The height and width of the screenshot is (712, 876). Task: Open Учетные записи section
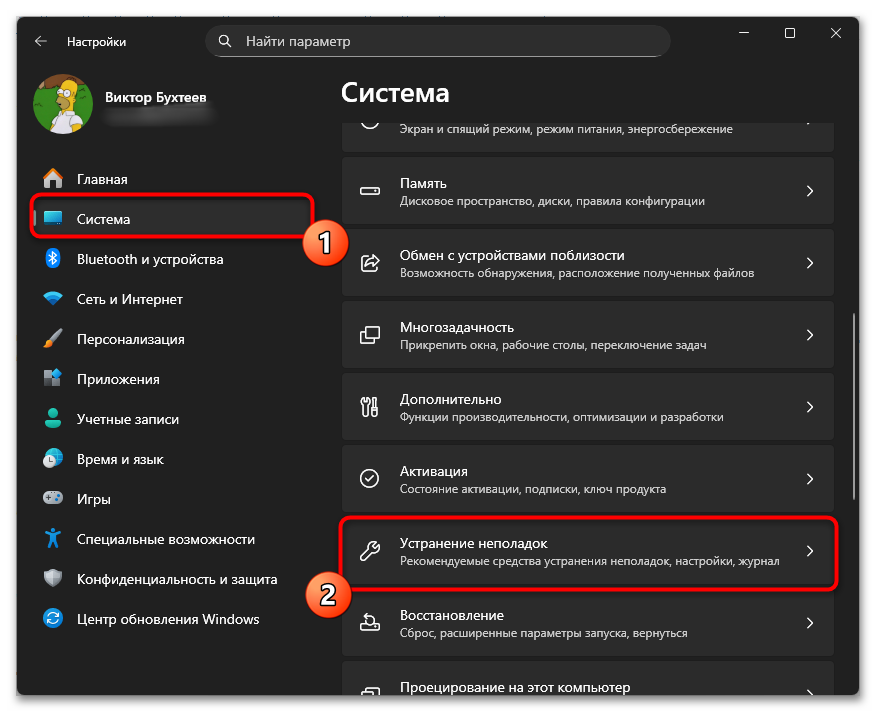click(128, 420)
